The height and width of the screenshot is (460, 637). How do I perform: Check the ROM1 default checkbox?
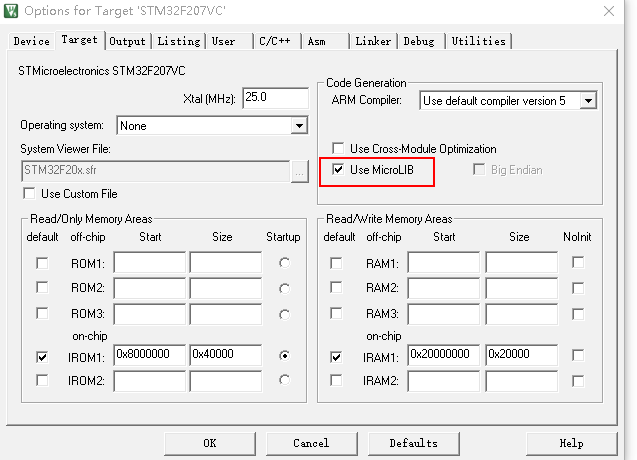click(42, 263)
